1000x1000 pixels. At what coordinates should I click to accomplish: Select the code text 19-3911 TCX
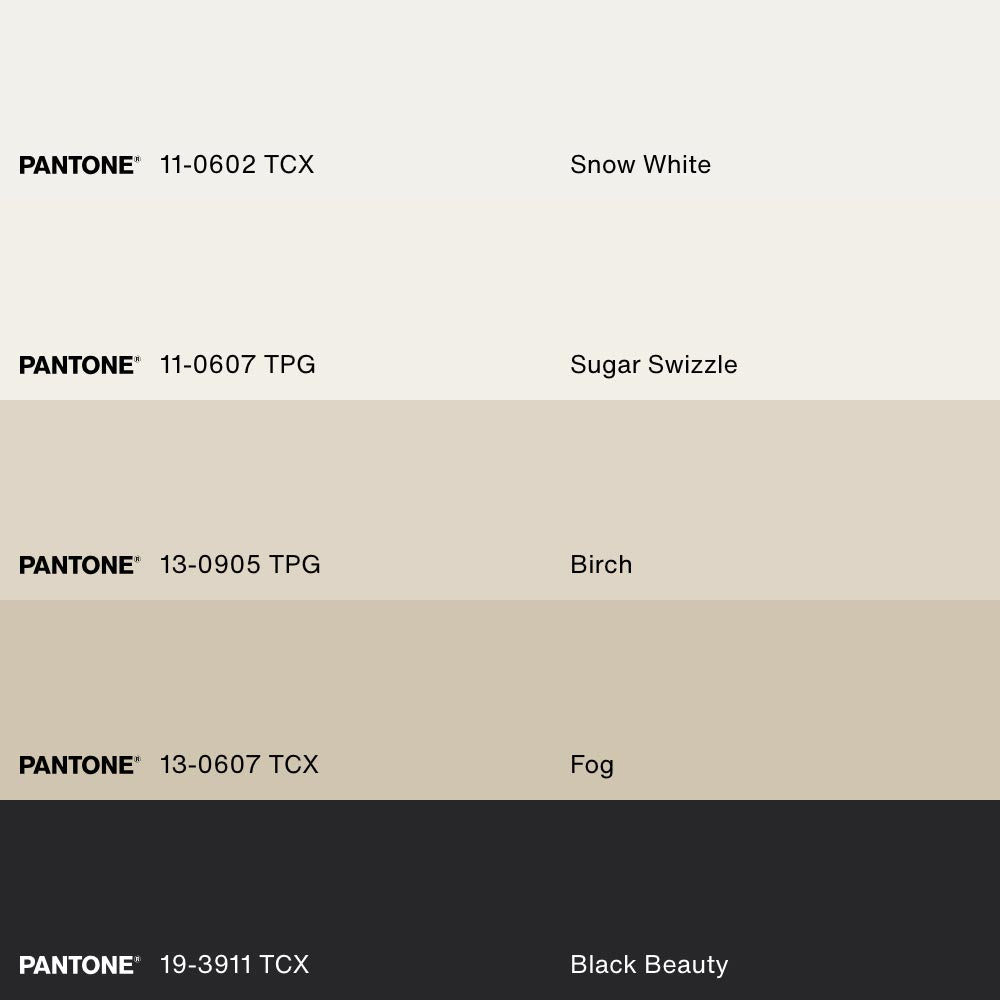pyautogui.click(x=234, y=965)
